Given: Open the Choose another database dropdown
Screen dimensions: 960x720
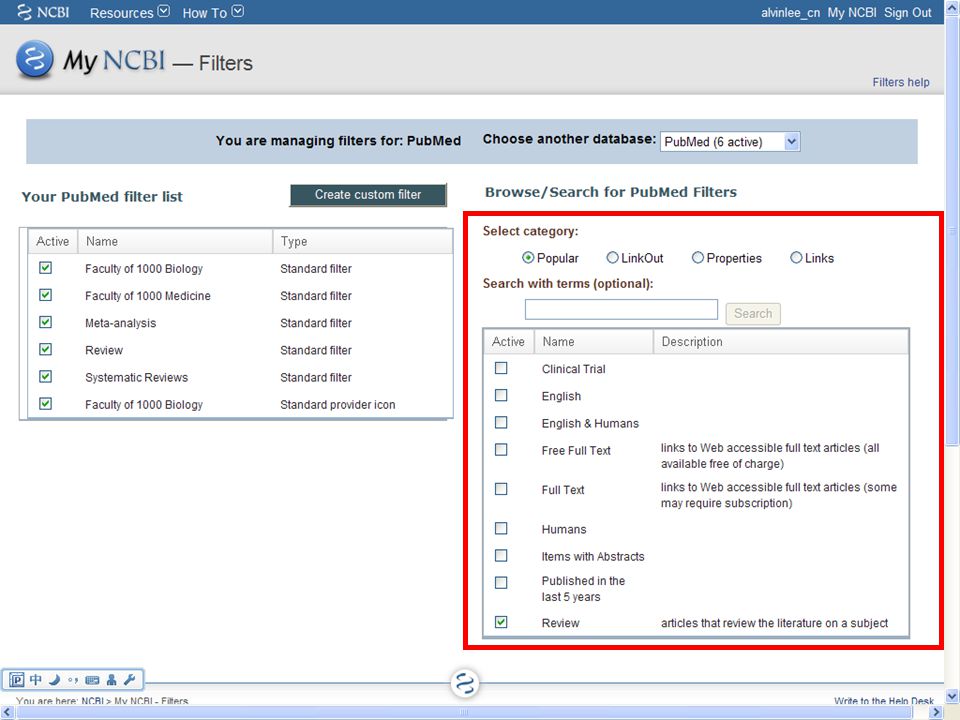Looking at the screenshot, I should click(730, 142).
